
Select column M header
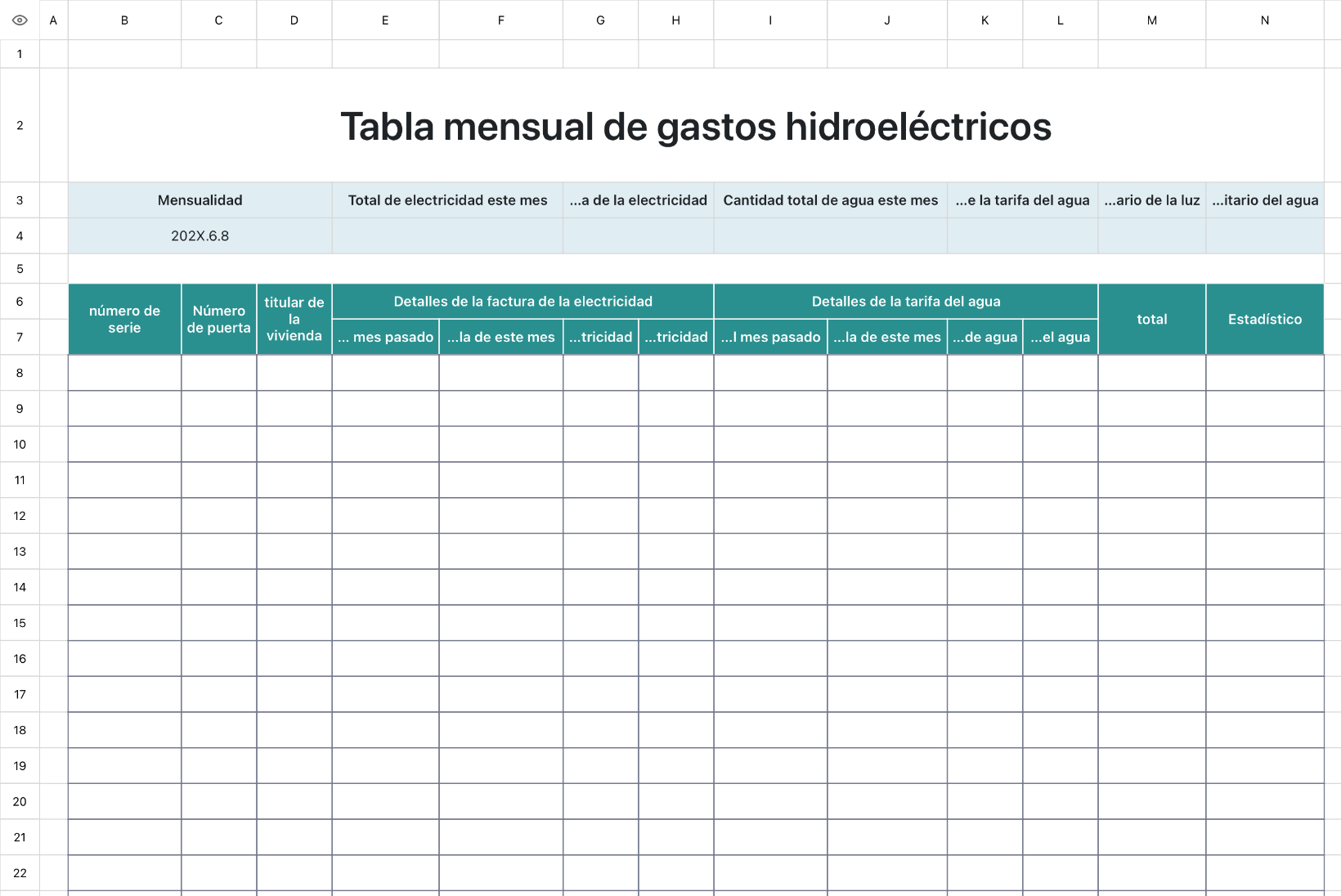click(x=1152, y=20)
